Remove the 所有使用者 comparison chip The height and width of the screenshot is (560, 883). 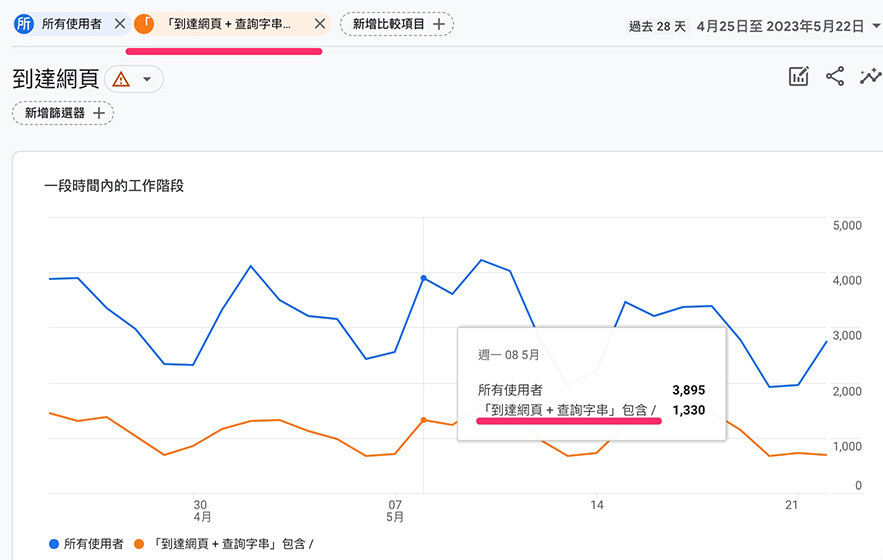(120, 24)
